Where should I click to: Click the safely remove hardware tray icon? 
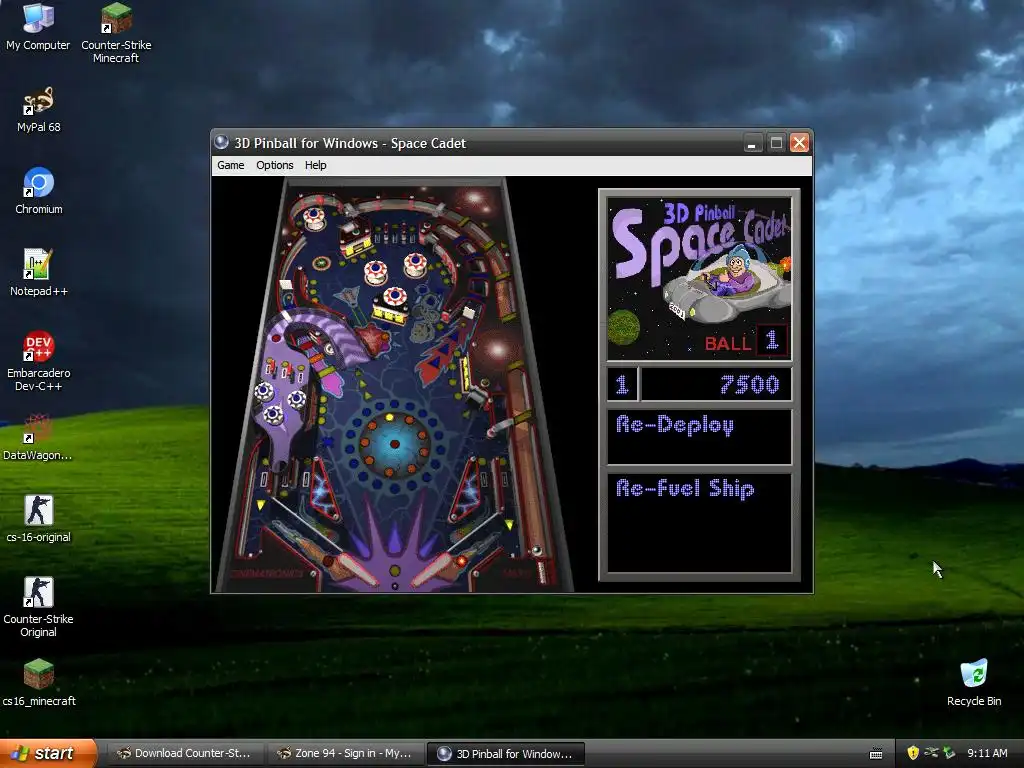click(949, 753)
